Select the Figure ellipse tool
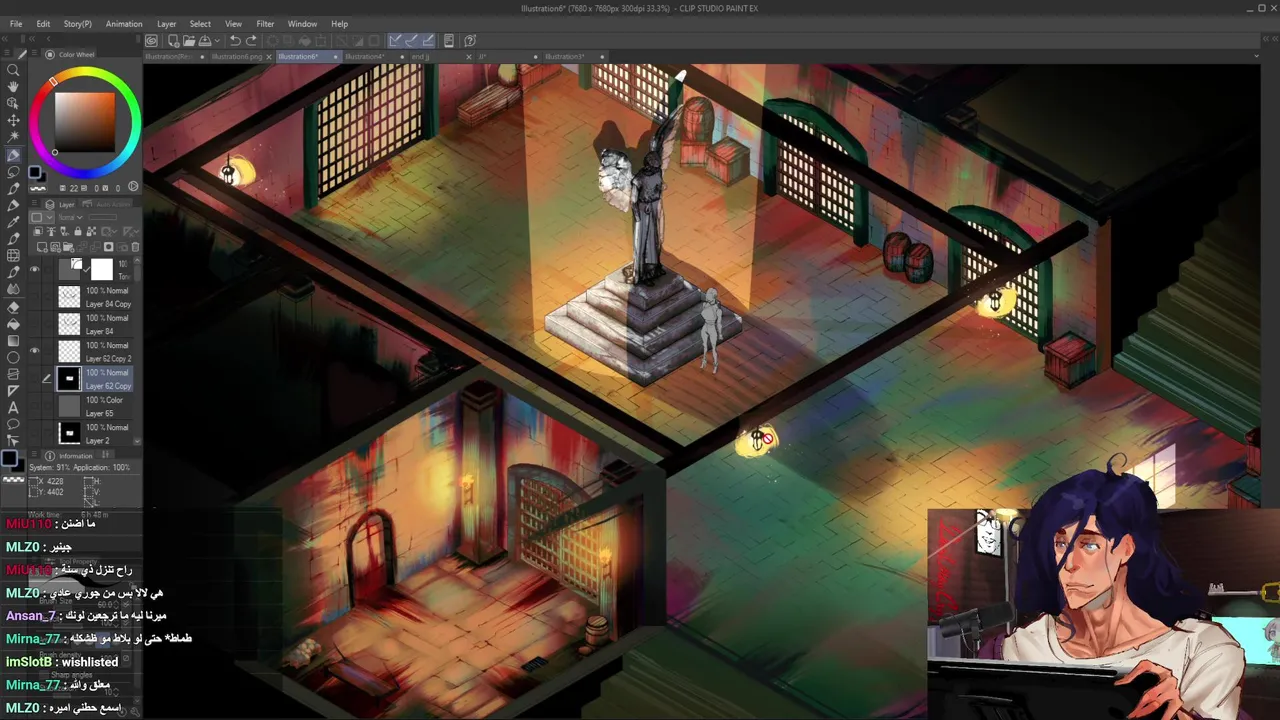 [13, 358]
